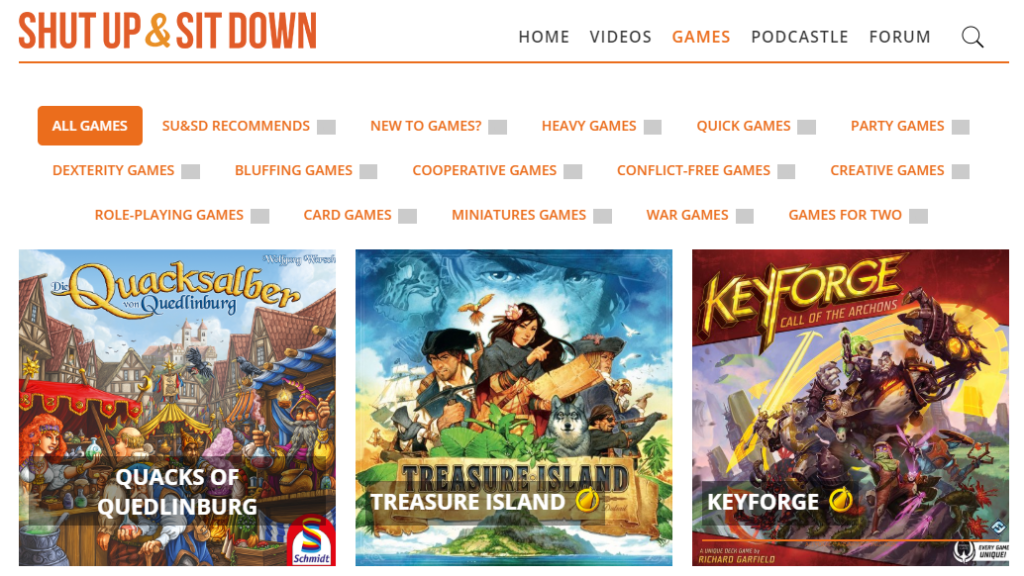Open the Videos menu item
This screenshot has height=576, width=1024.
[620, 37]
